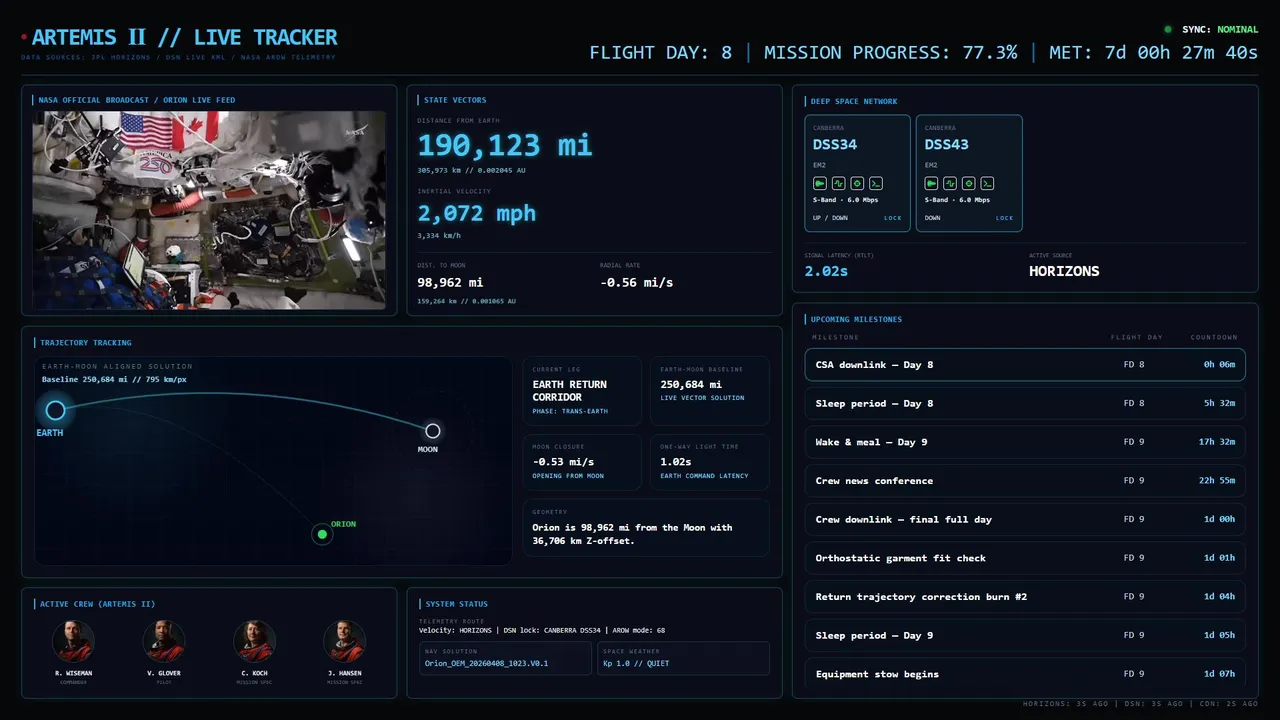
Task: Select the Equipment stow begins milestone
Action: pos(1025,674)
